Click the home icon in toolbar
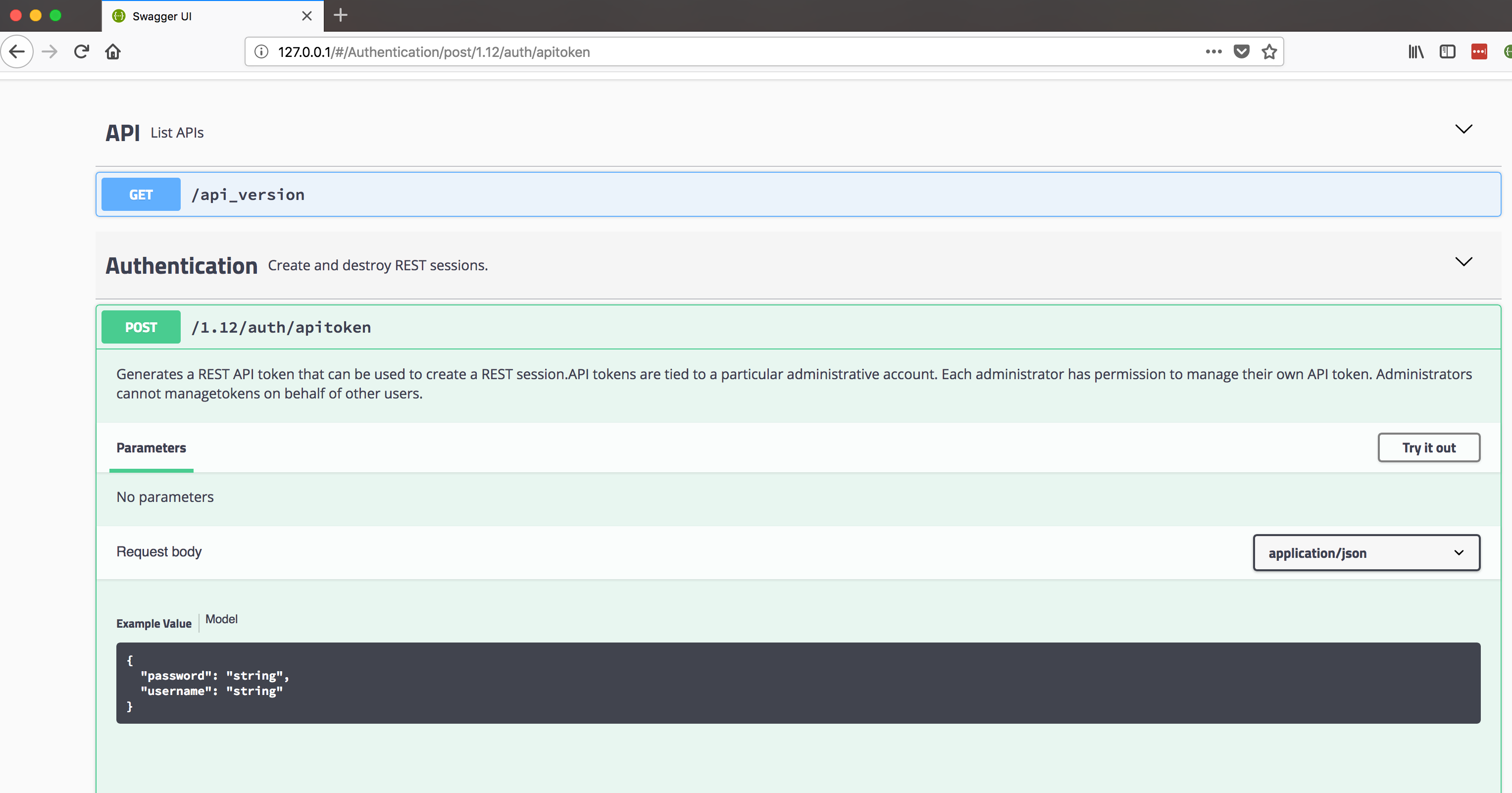The image size is (1512, 793). (113, 51)
